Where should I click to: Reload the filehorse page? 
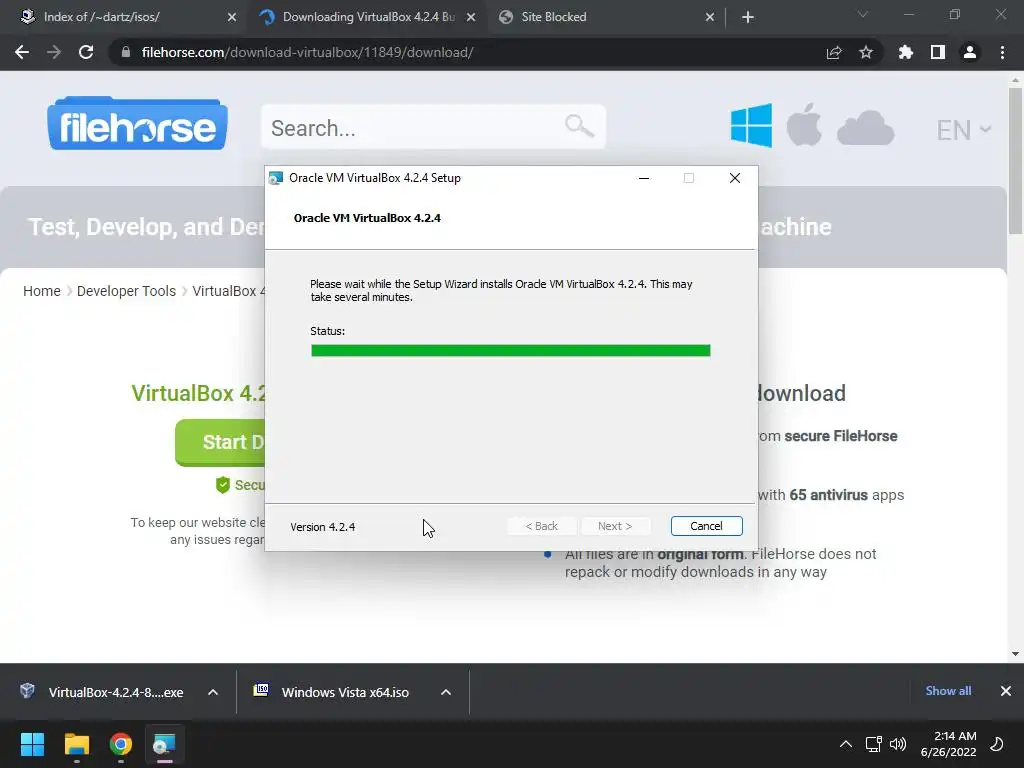(x=86, y=52)
